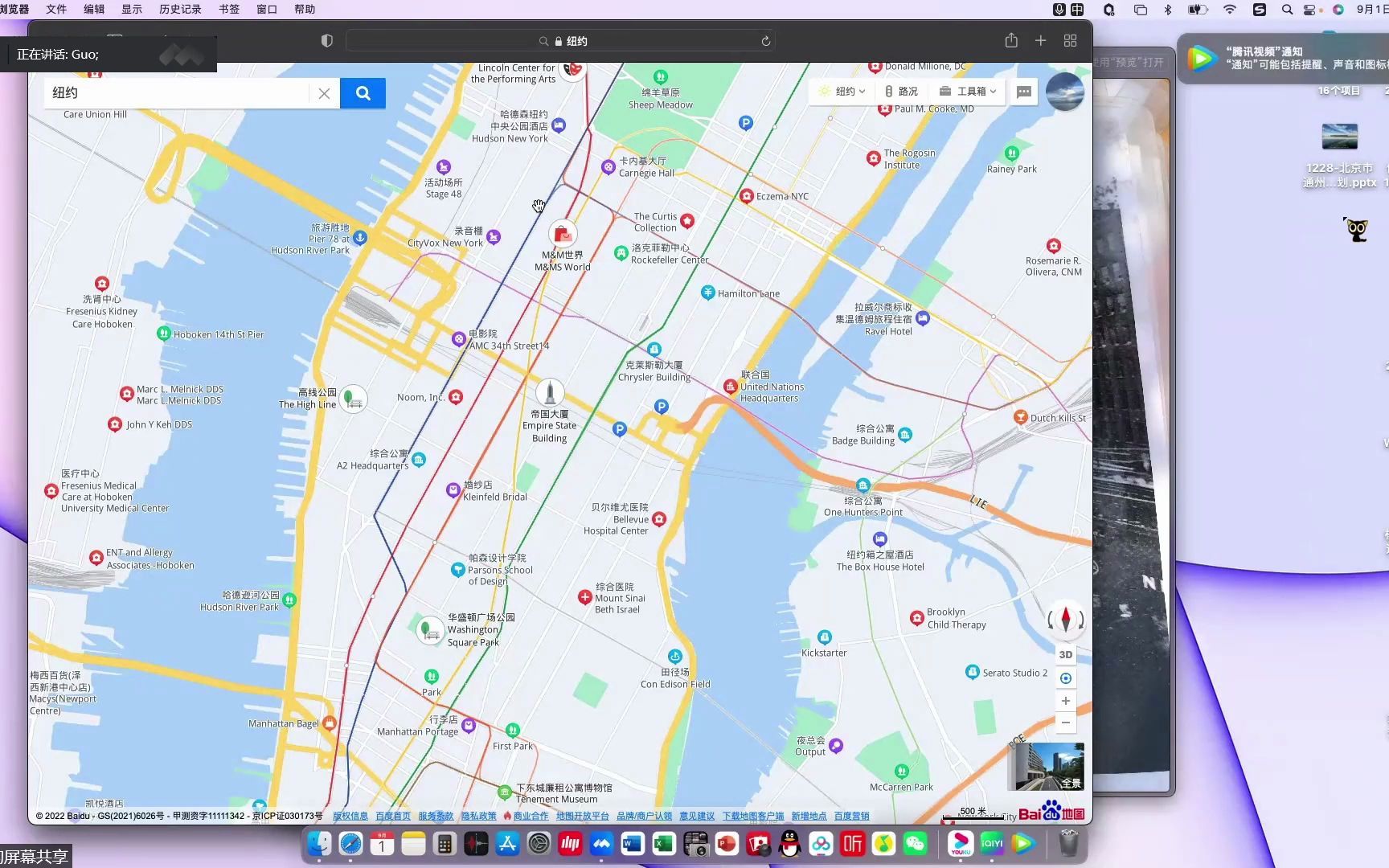Click the Wi-Fi icon in menu bar
The image size is (1389, 868).
tap(1230, 9)
